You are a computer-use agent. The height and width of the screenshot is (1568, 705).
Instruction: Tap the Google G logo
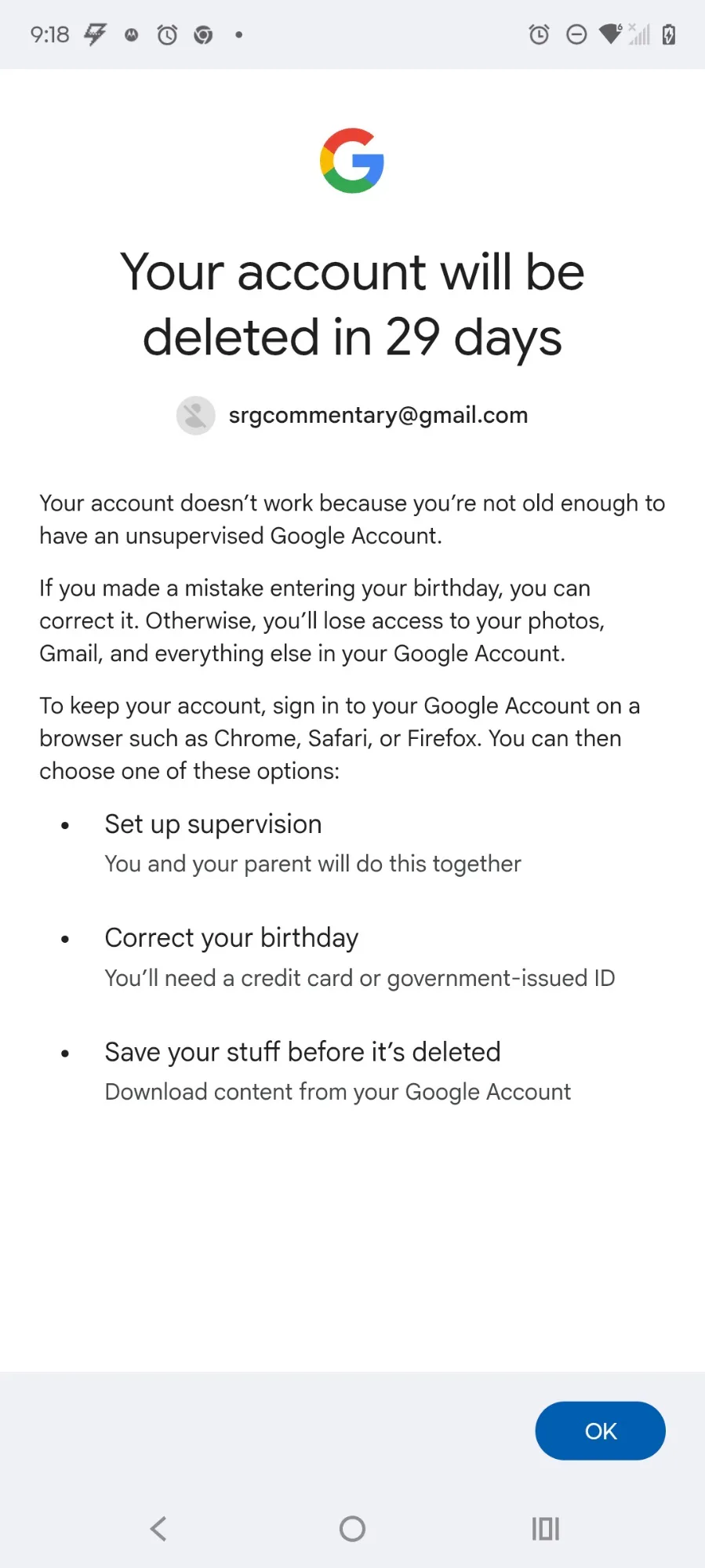click(352, 161)
